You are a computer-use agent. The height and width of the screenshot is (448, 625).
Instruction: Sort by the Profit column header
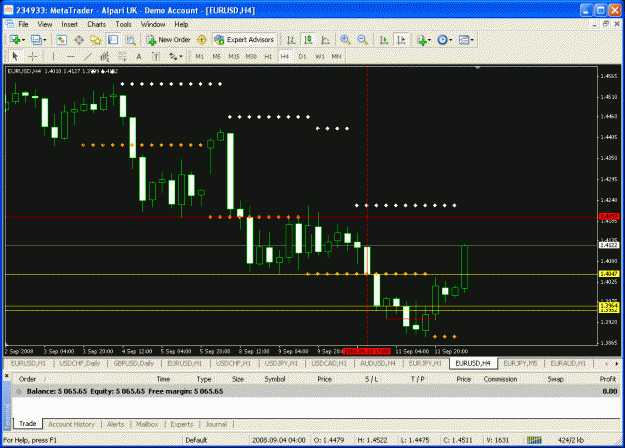(x=608, y=379)
